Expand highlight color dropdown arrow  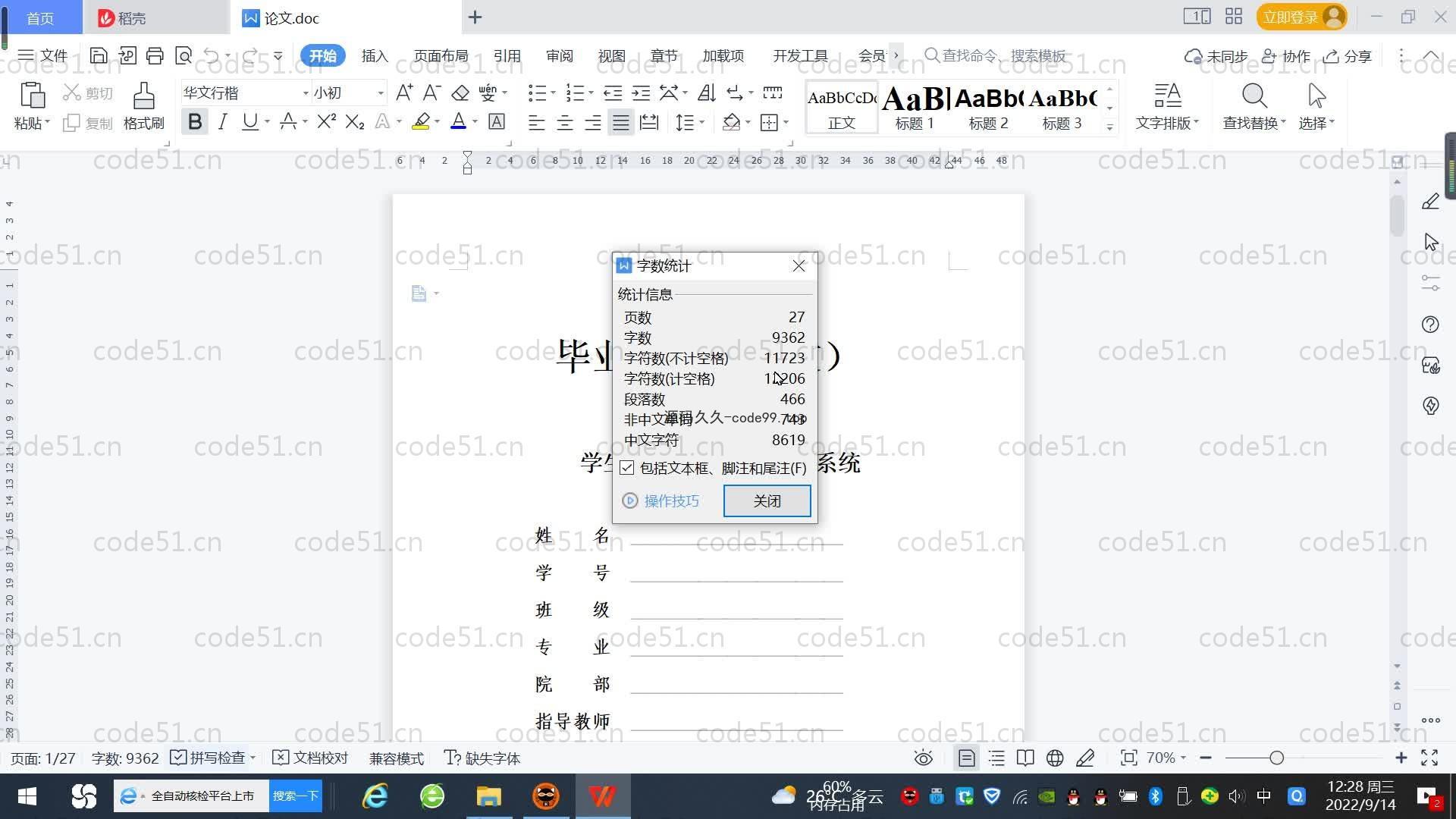click(x=438, y=122)
